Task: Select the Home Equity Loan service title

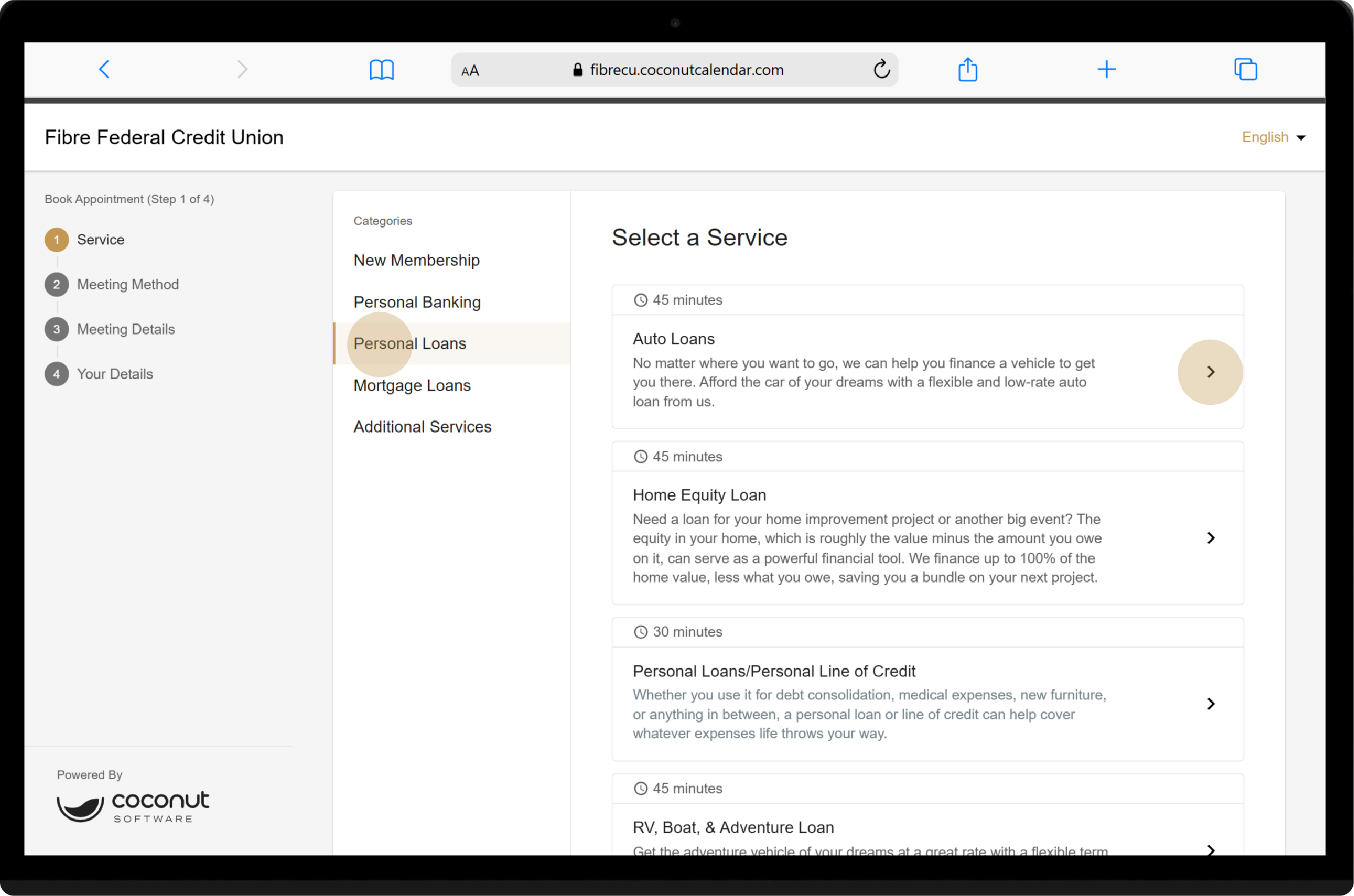Action: [699, 495]
